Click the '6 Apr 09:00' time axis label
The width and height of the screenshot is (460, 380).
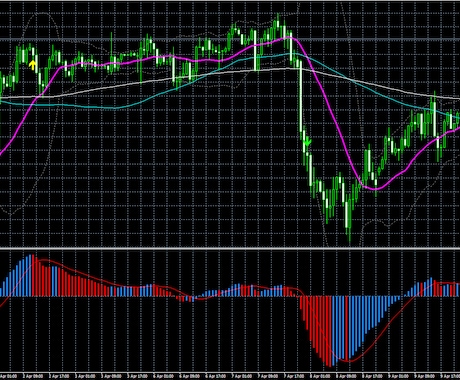pos(189,376)
